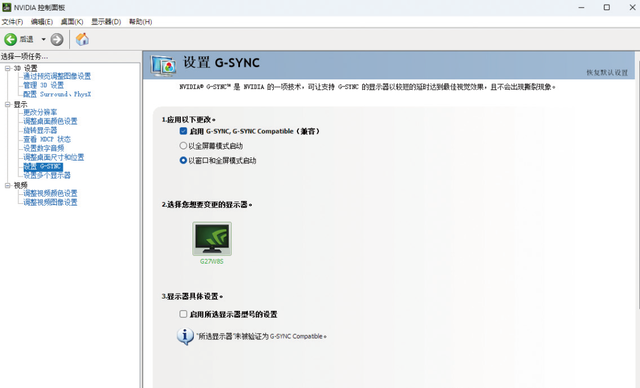Select the G27W8S monitor thumbnail
Screen dimensions: 640x388
click(x=212, y=239)
